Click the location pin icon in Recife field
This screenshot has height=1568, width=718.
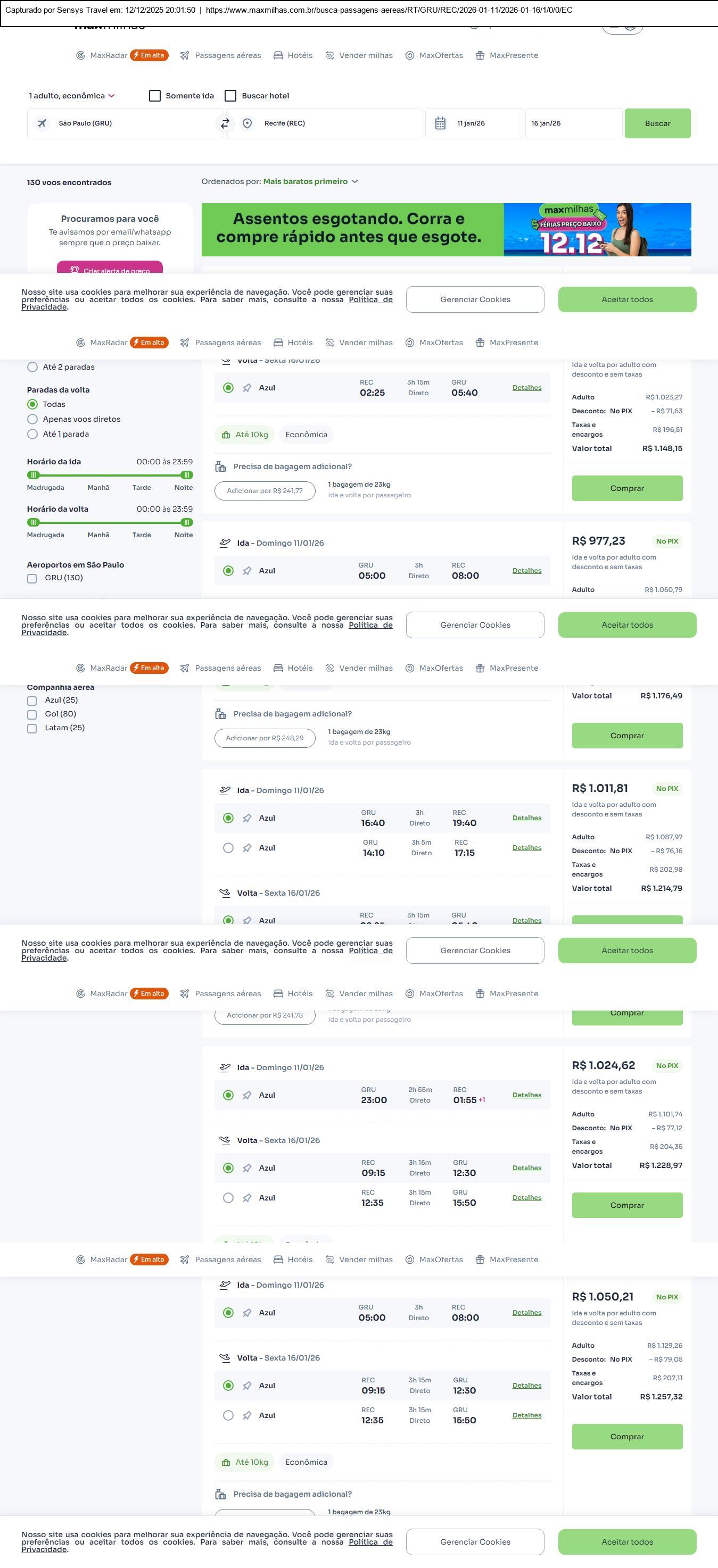click(247, 123)
